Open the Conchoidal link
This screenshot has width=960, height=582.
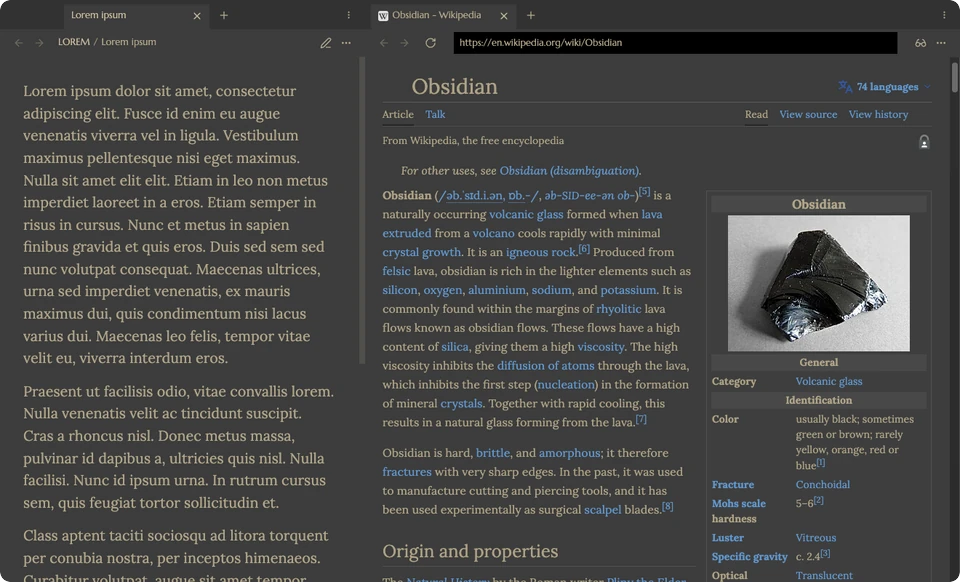coord(823,485)
